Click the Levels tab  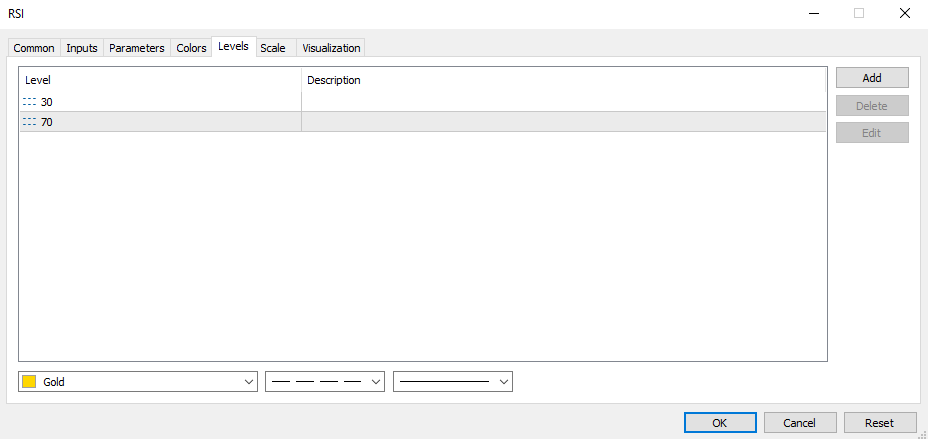click(233, 46)
